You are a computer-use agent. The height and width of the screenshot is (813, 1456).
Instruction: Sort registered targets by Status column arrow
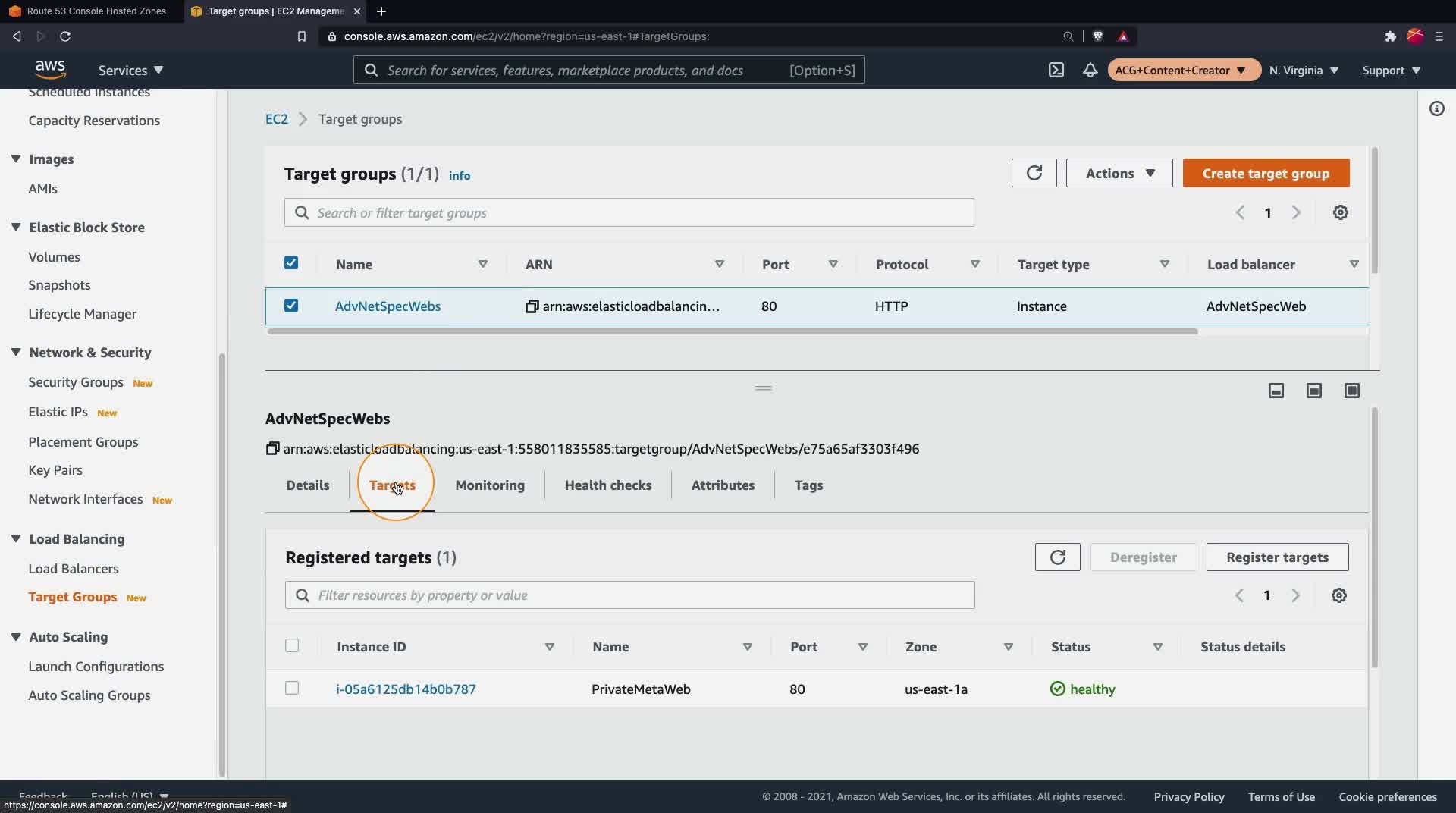1157,647
